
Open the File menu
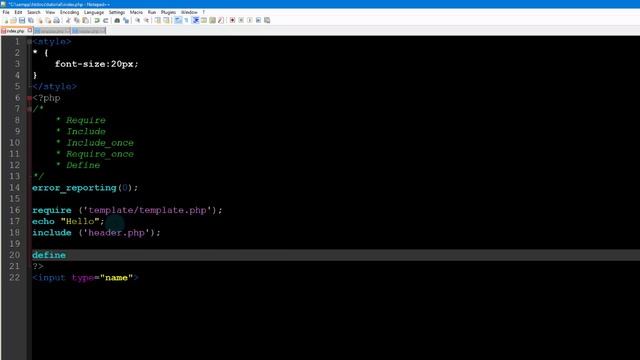point(6,12)
